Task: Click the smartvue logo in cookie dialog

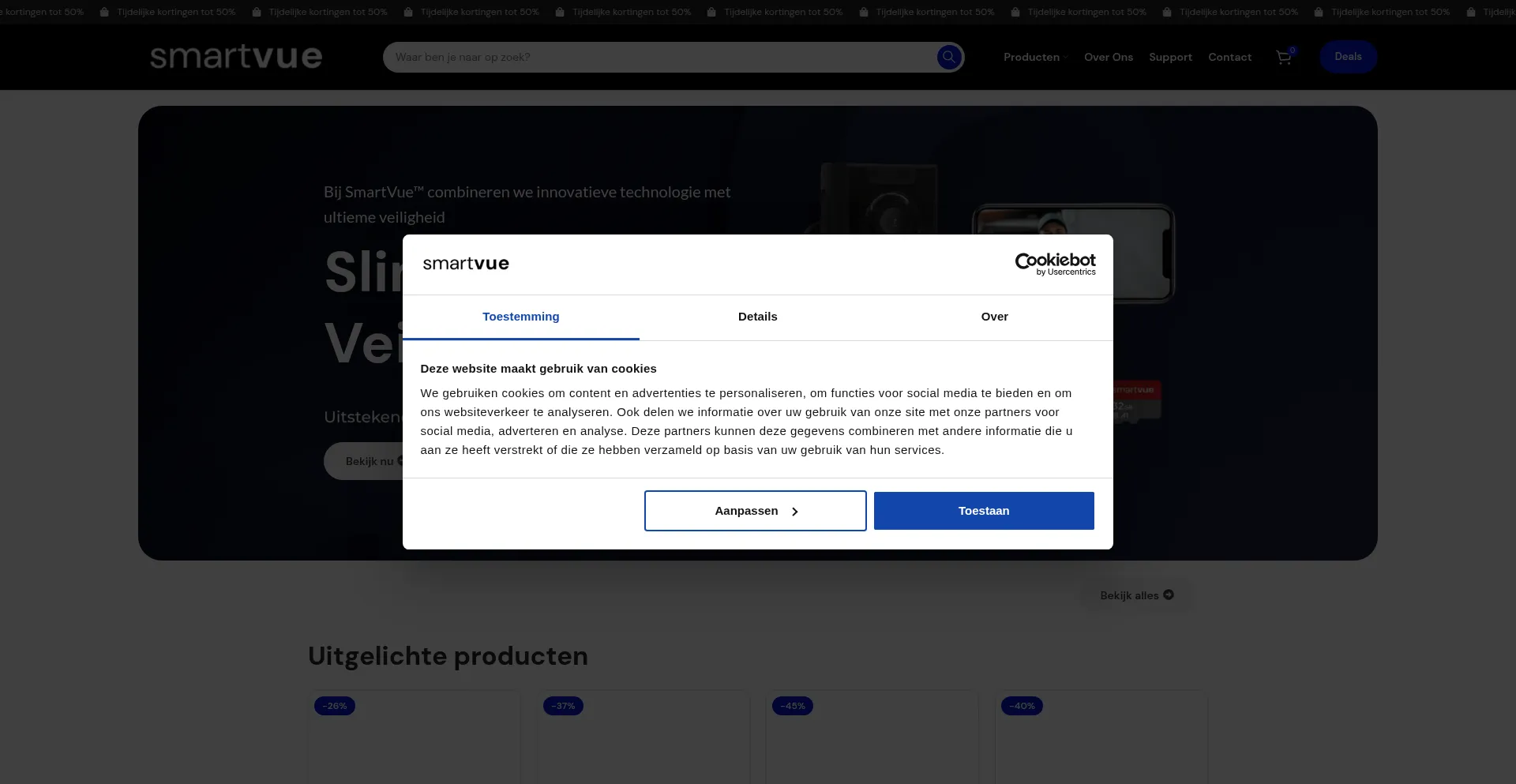Action: coord(466,264)
